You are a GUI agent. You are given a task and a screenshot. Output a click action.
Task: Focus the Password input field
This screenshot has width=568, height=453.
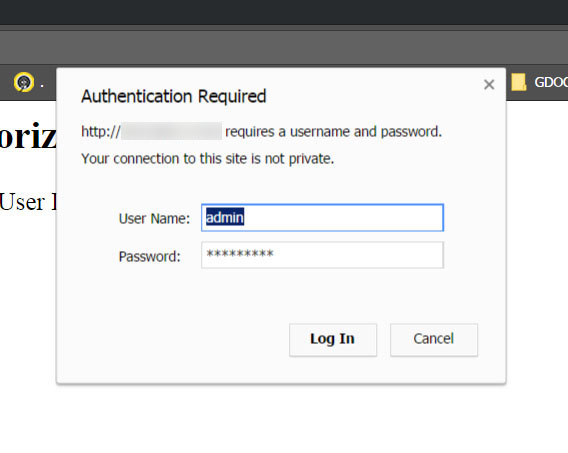[322, 255]
